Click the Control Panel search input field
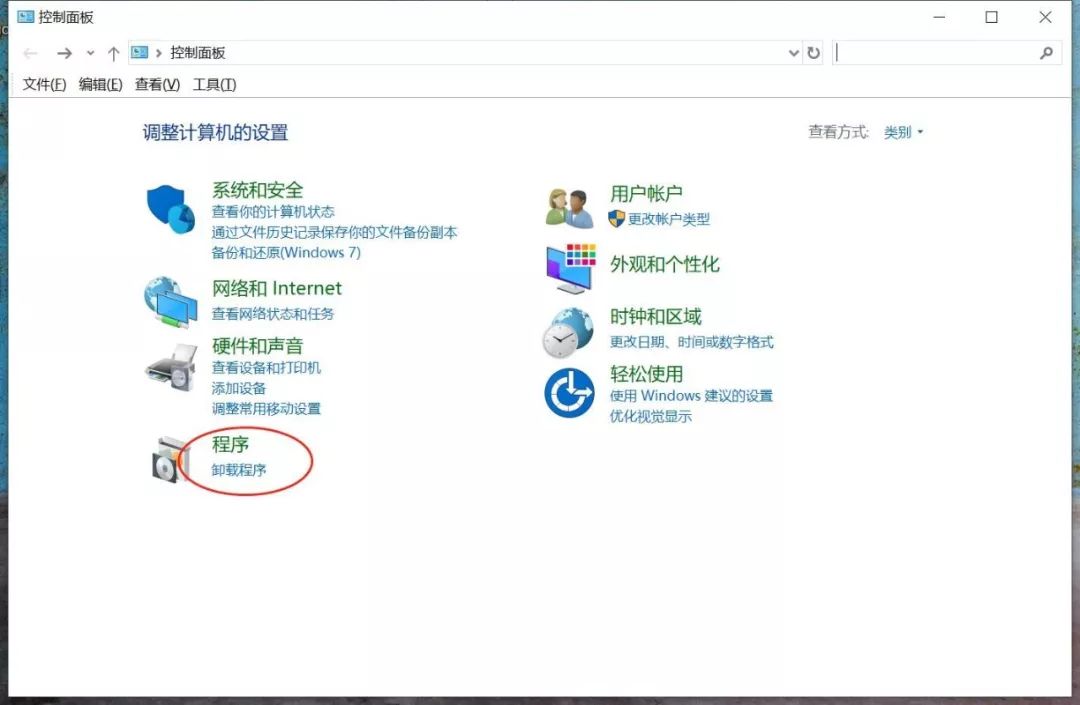 coord(946,53)
